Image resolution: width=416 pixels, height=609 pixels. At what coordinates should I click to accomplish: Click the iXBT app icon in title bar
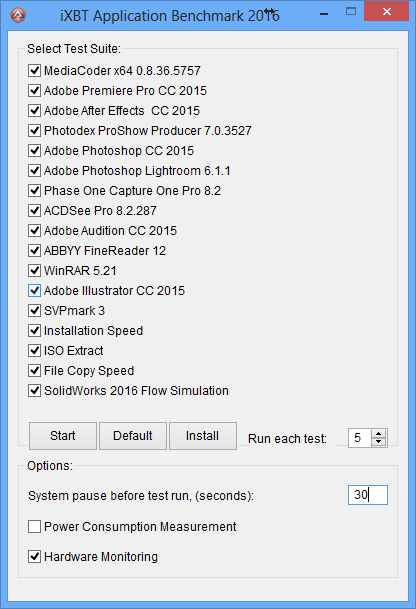(18, 16)
